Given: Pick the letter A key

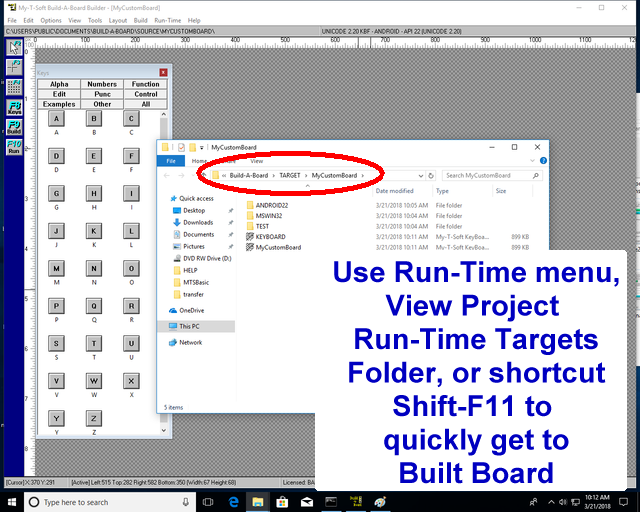Looking at the screenshot, I should click(56, 119).
